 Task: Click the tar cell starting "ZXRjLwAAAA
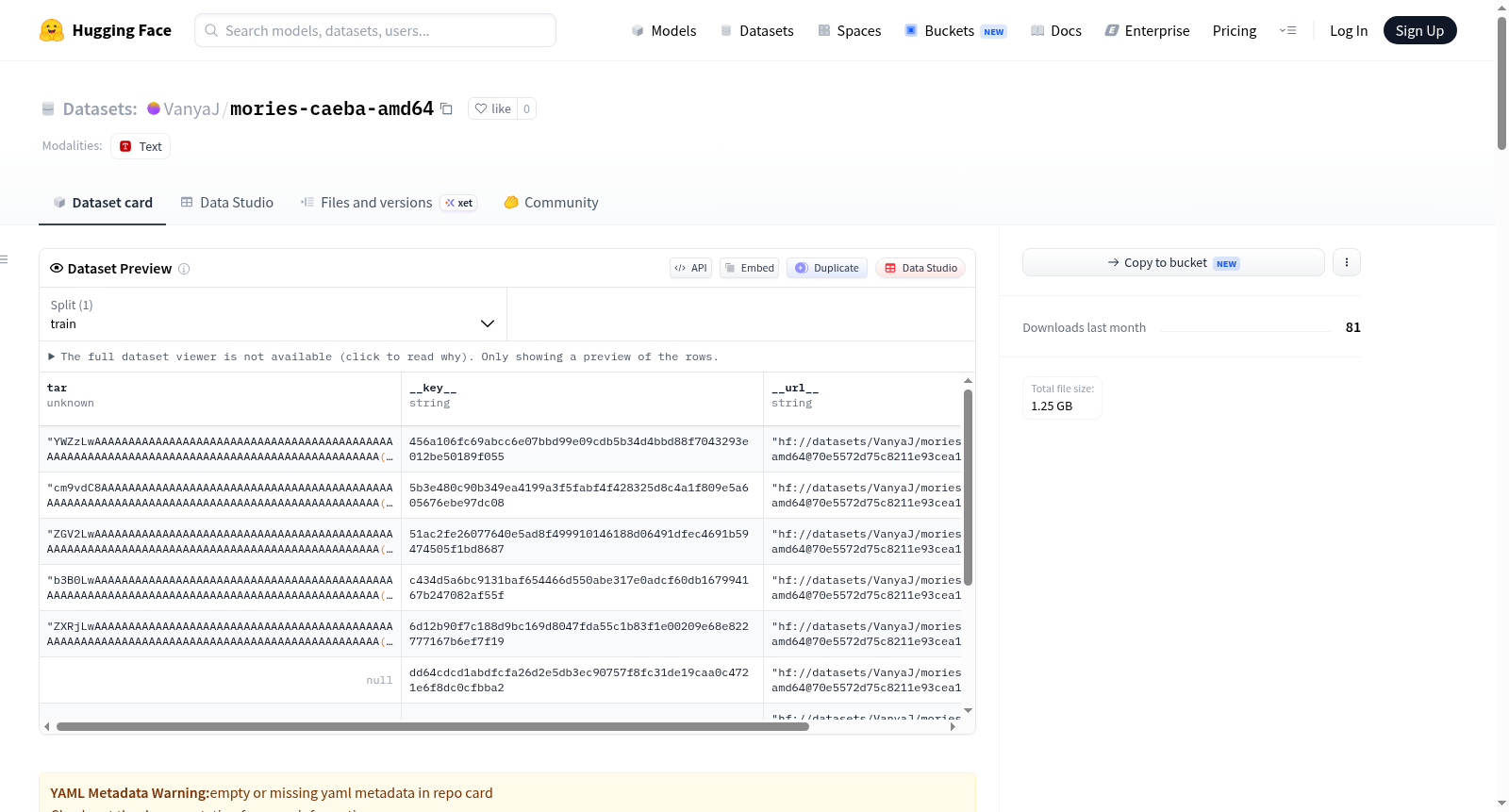(x=220, y=634)
